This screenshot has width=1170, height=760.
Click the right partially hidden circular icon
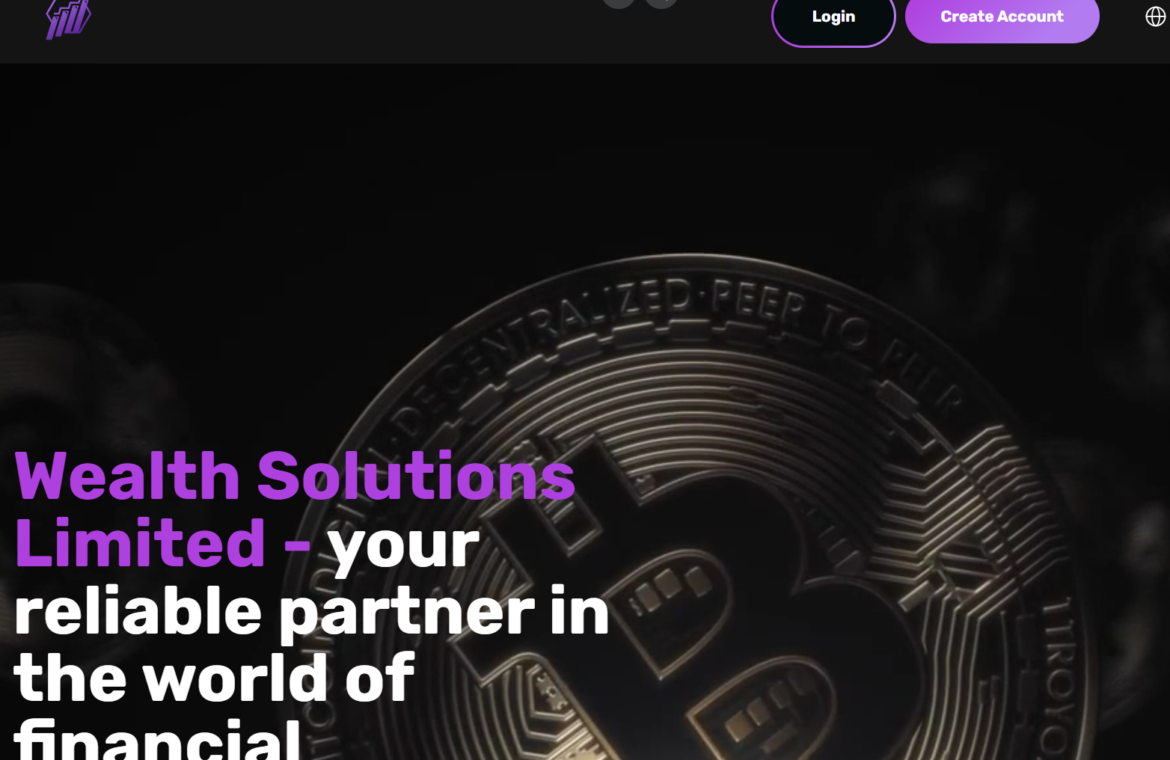point(661,4)
